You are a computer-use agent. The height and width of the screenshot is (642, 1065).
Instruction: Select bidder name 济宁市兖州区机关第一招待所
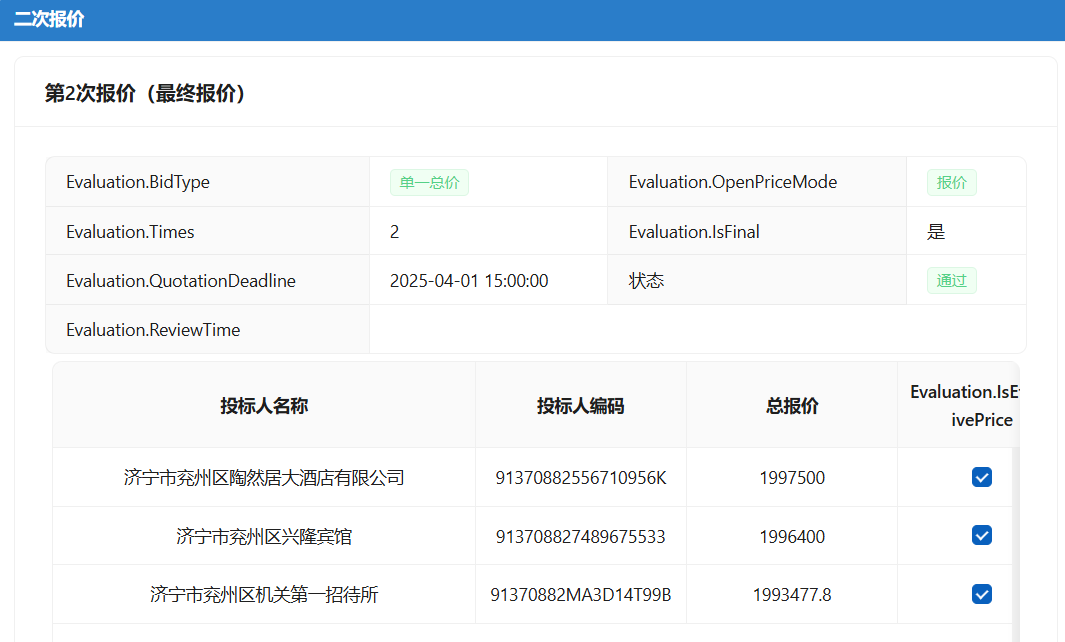click(x=264, y=595)
